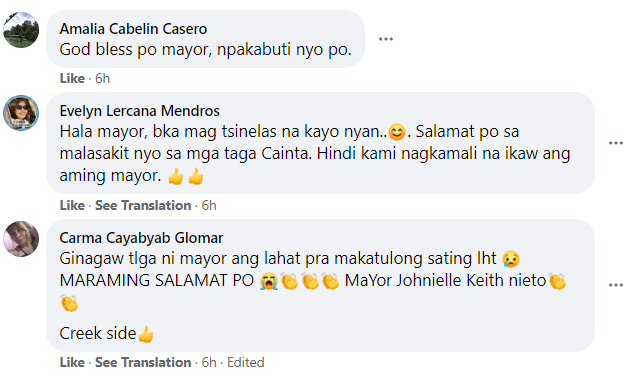Like Evelyn Lercana Mendros' comment
This screenshot has height=376, width=631.
(x=72, y=205)
